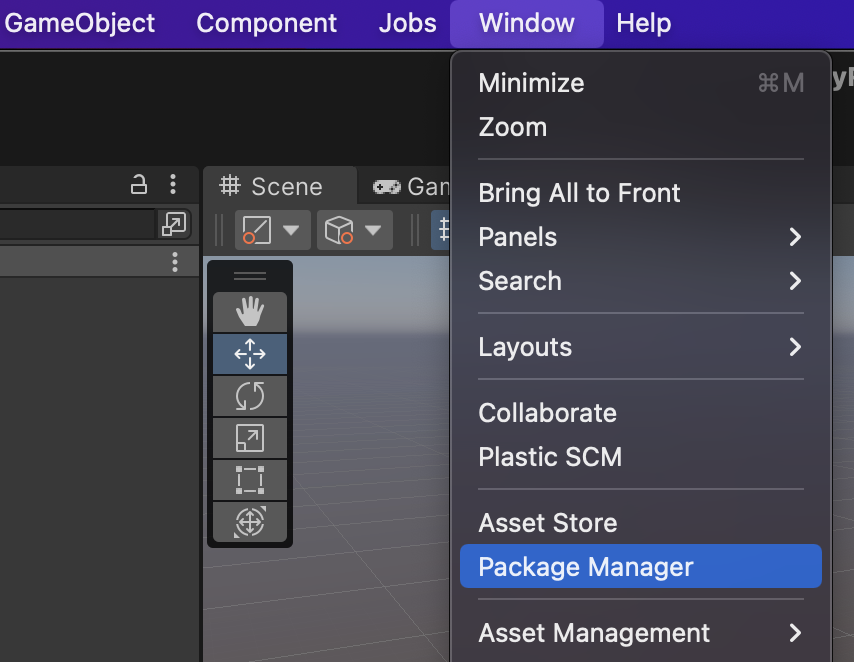
Task: Select the Rotate tool
Action: [249, 396]
